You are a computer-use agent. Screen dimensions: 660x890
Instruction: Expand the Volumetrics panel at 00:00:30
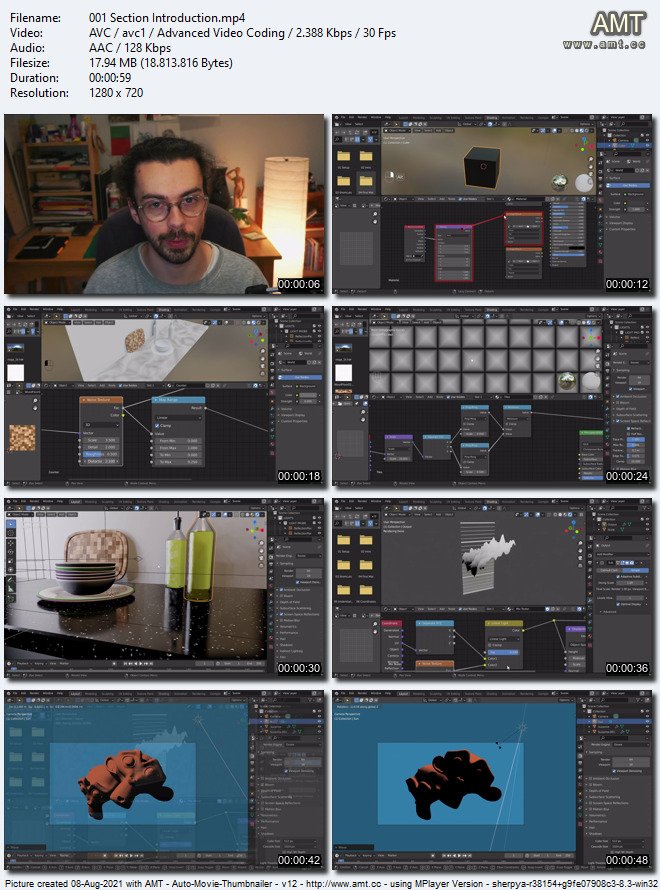(288, 627)
